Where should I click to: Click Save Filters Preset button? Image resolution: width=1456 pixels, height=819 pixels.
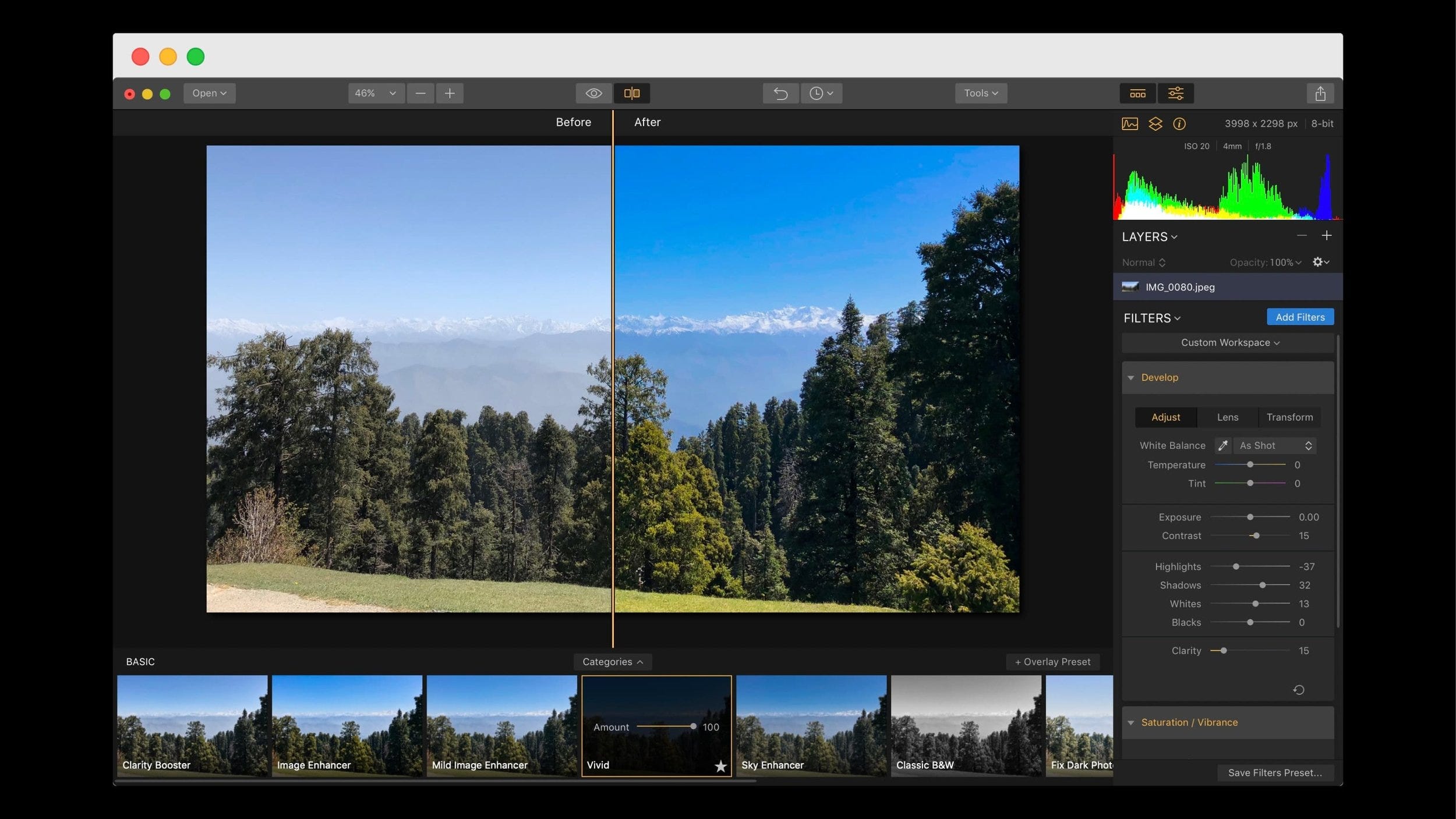click(x=1275, y=772)
